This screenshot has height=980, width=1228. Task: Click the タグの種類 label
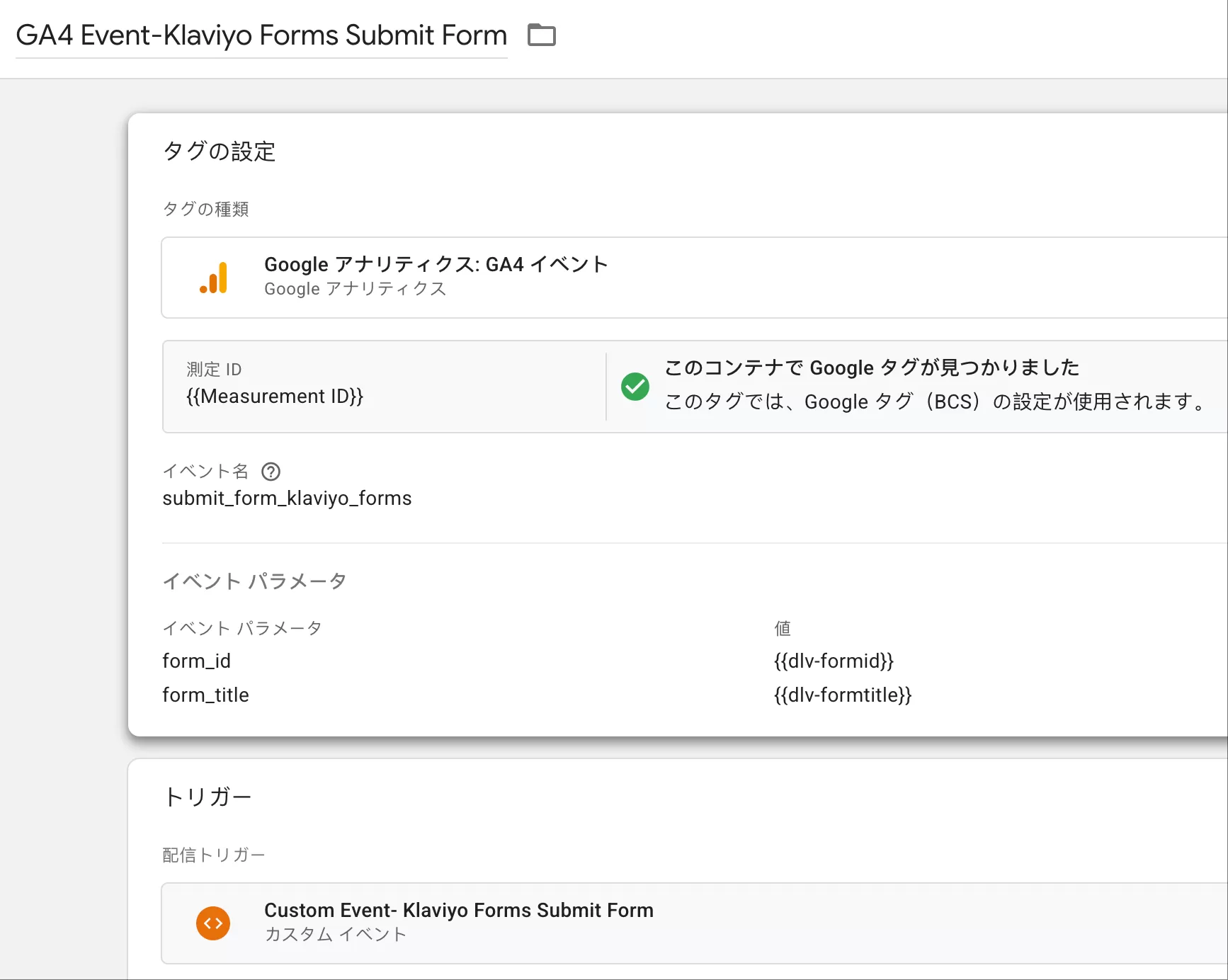(205, 209)
